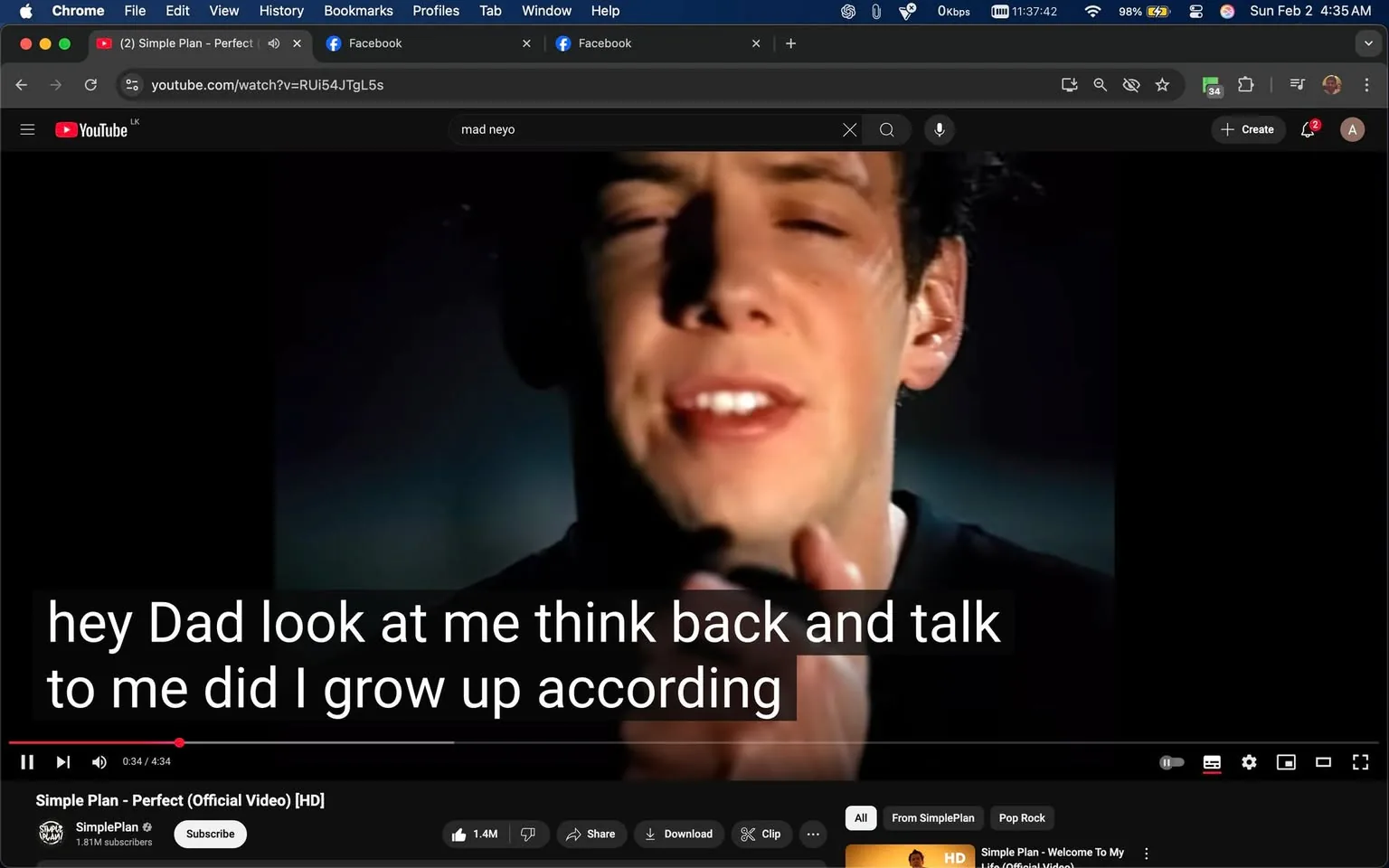
Task: Open the YouTube hamburger menu
Action: (x=27, y=128)
